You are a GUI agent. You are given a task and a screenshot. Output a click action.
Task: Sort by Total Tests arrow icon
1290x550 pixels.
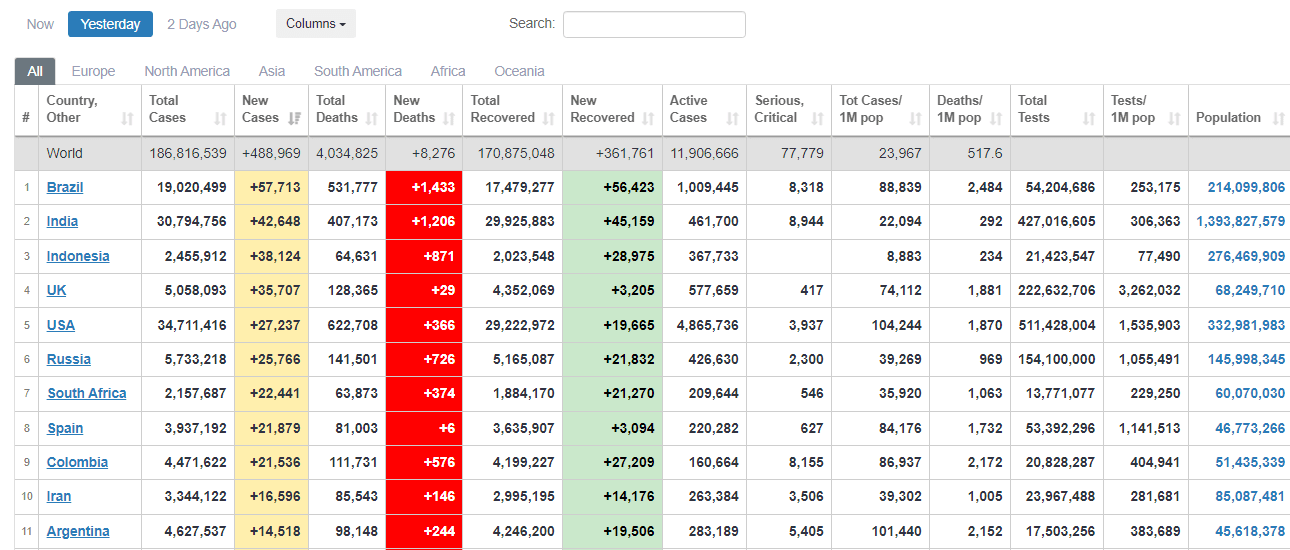click(1089, 119)
